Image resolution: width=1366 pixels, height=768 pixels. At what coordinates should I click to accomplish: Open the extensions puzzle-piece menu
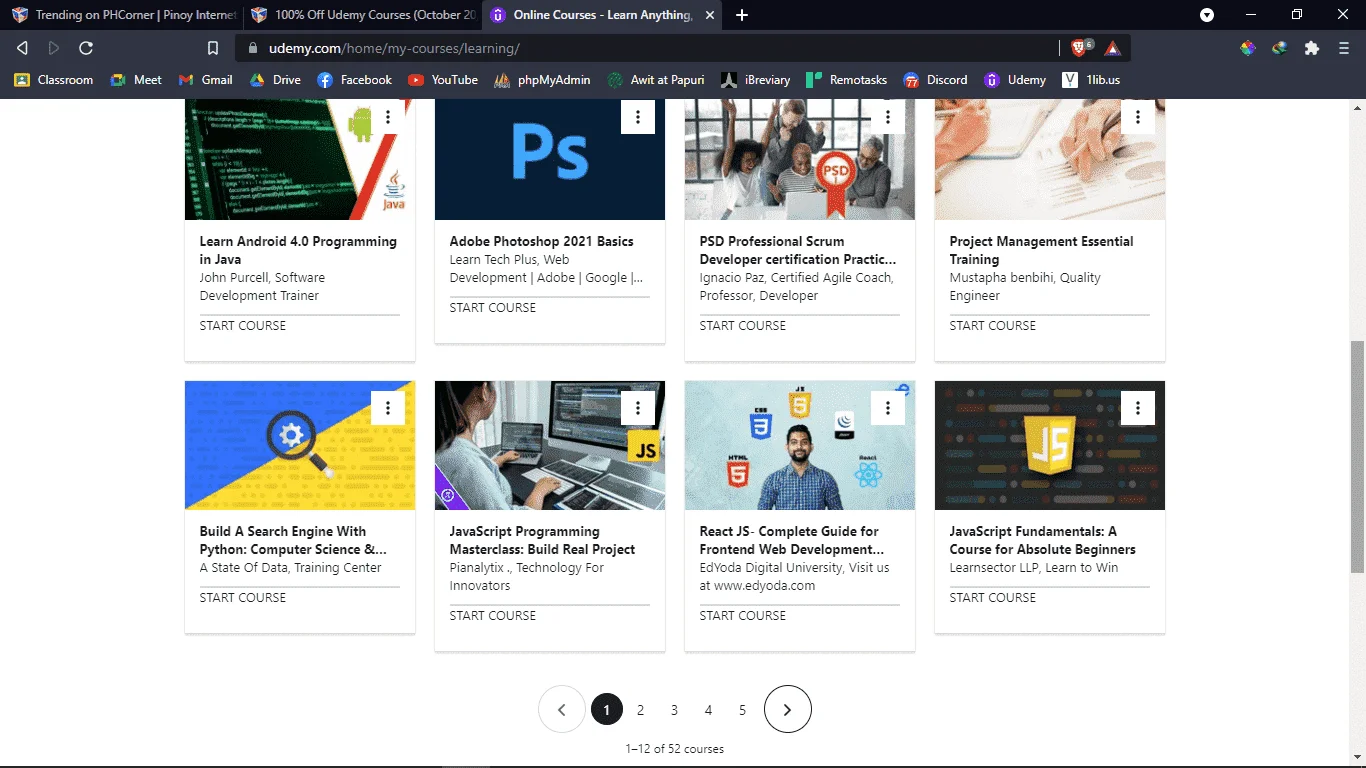(x=1312, y=48)
